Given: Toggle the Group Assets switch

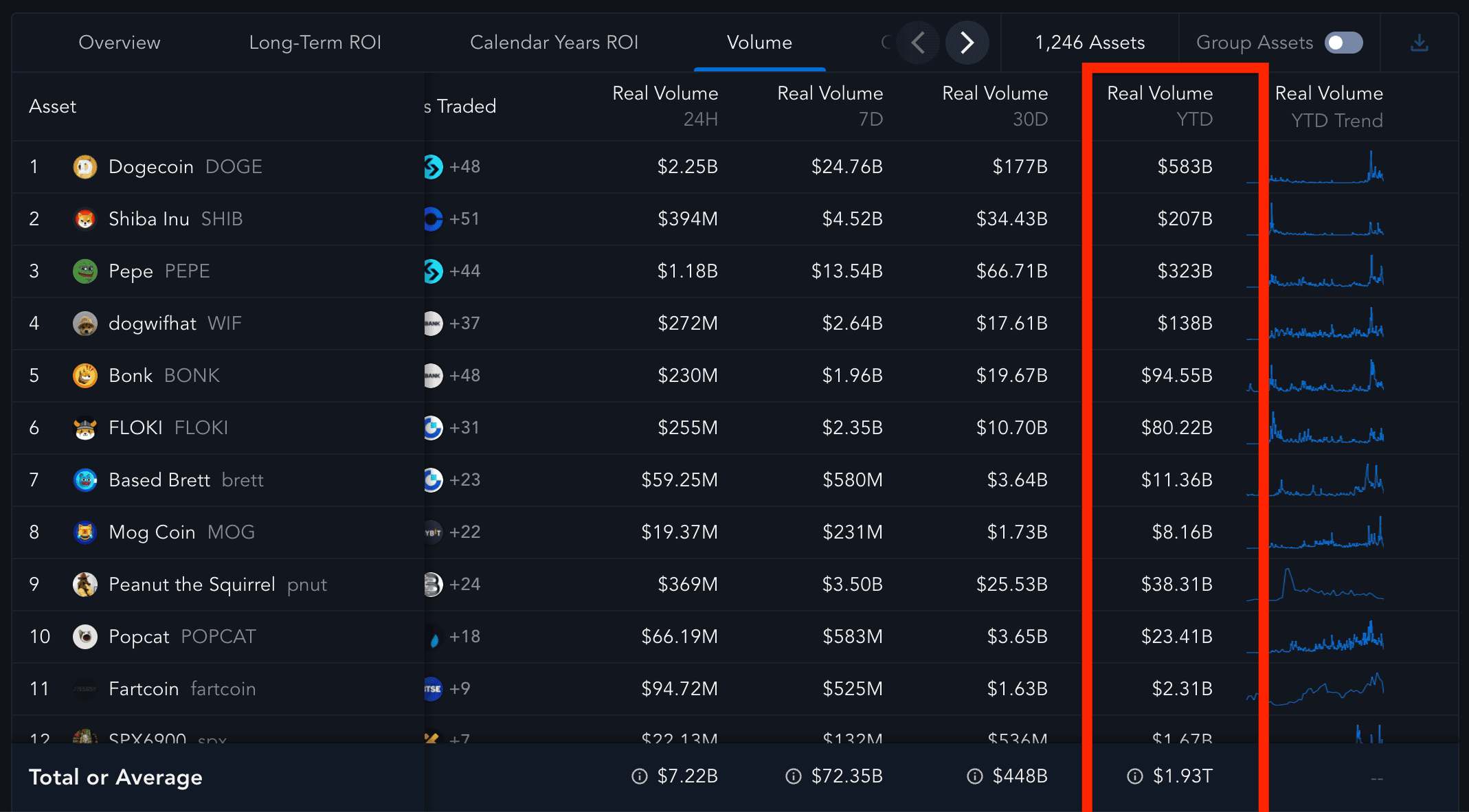Looking at the screenshot, I should pos(1343,43).
